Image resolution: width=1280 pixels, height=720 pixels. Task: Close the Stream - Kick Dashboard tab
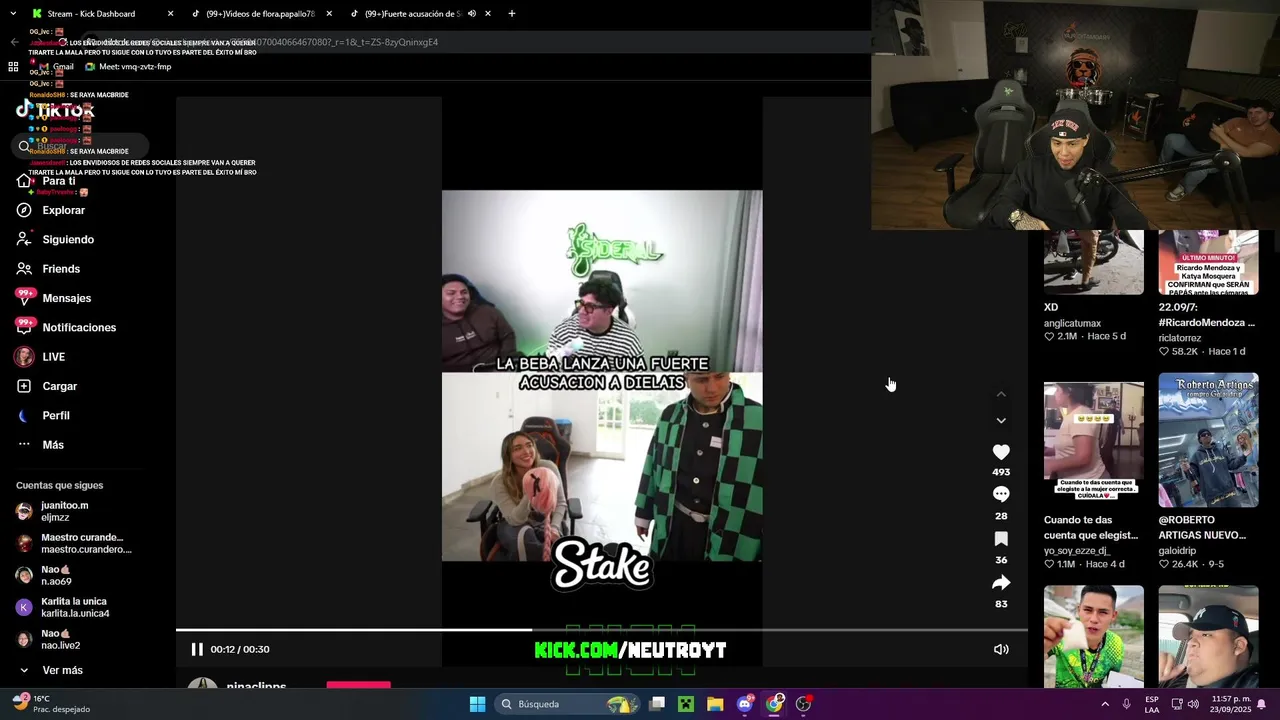point(170,14)
